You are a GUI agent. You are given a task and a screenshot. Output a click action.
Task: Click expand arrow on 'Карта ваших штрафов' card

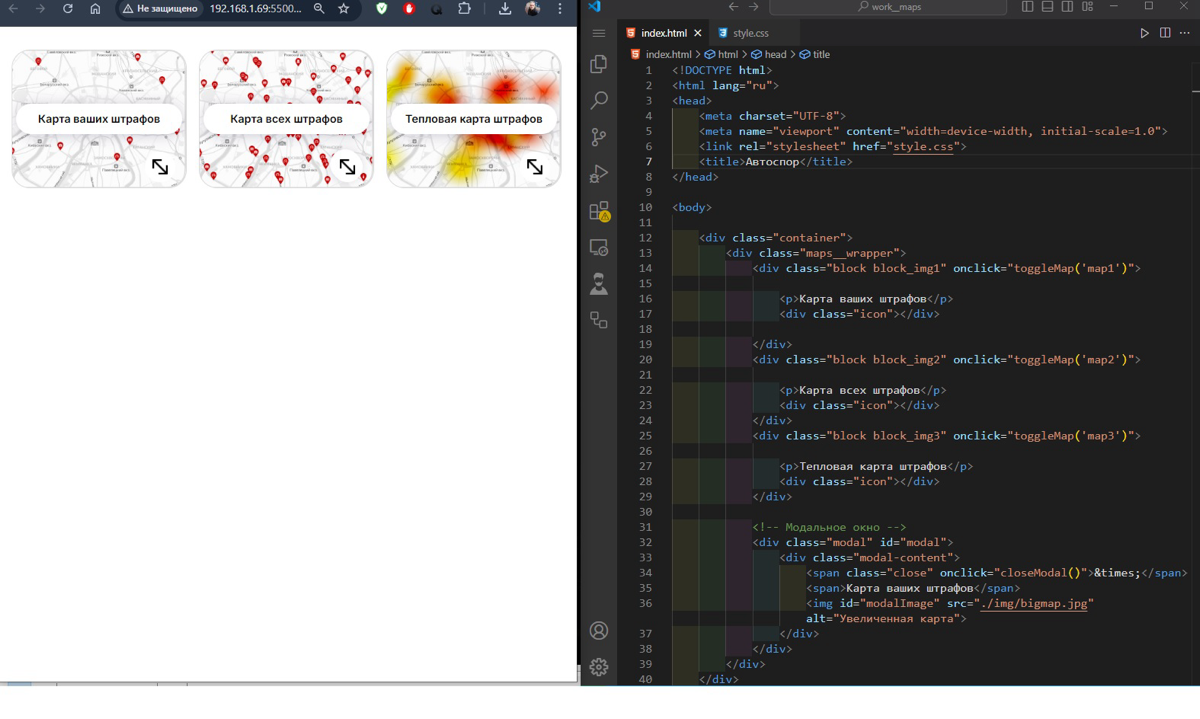tap(160, 167)
